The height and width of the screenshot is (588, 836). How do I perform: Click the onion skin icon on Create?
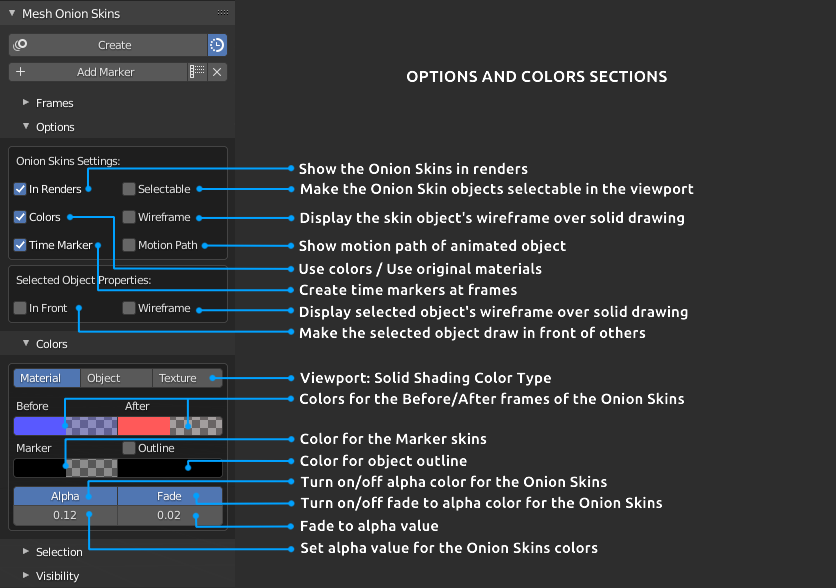coord(21,45)
